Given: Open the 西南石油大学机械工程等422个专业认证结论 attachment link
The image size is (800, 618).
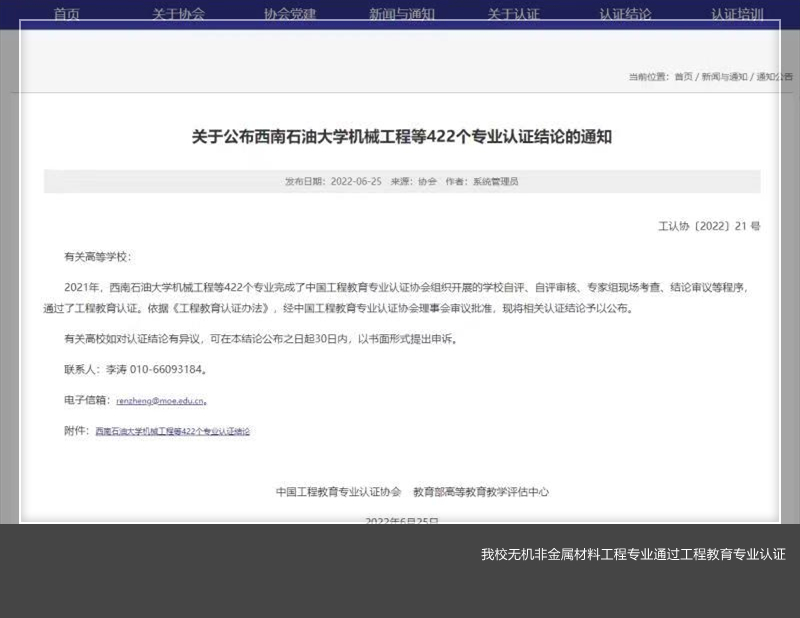Looking at the screenshot, I should [x=172, y=431].
